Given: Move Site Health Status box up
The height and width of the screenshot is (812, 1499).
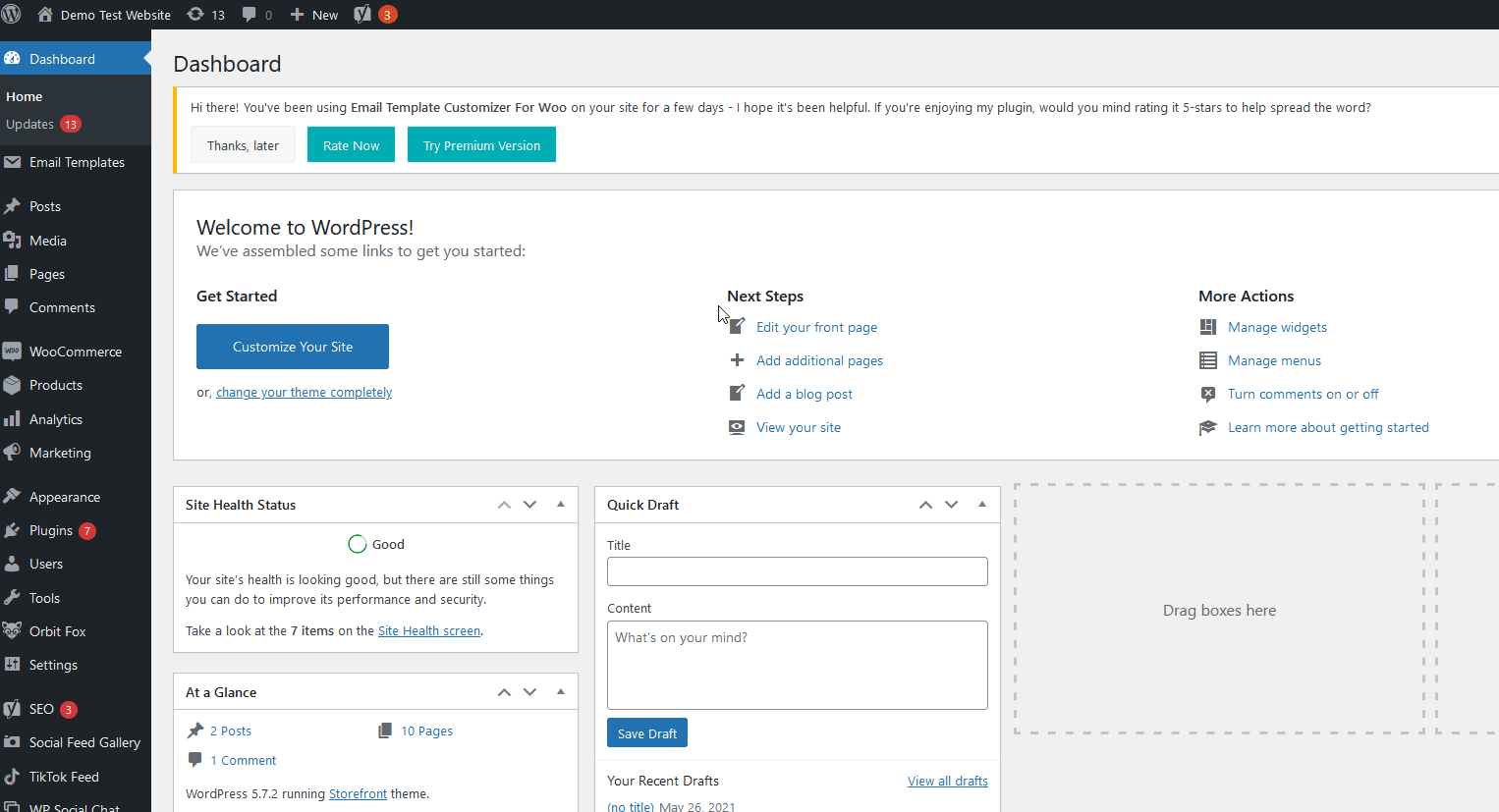Looking at the screenshot, I should [504, 505].
